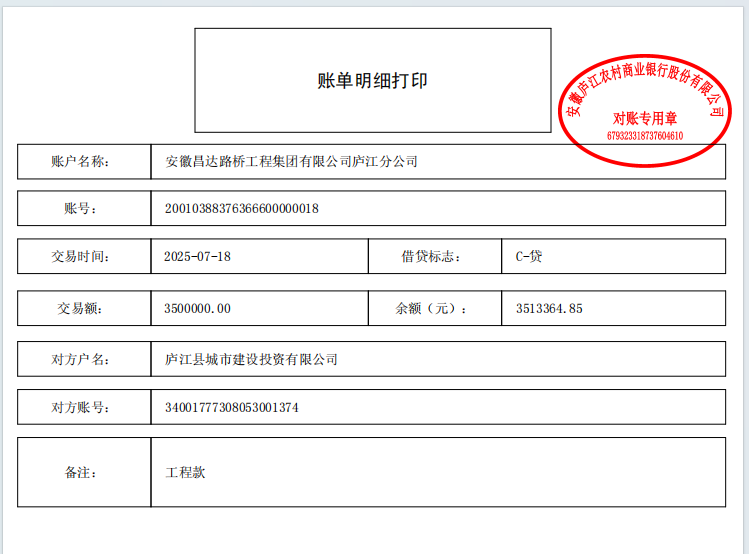
Task: Click the 工程款 remark text
Action: coord(185,472)
